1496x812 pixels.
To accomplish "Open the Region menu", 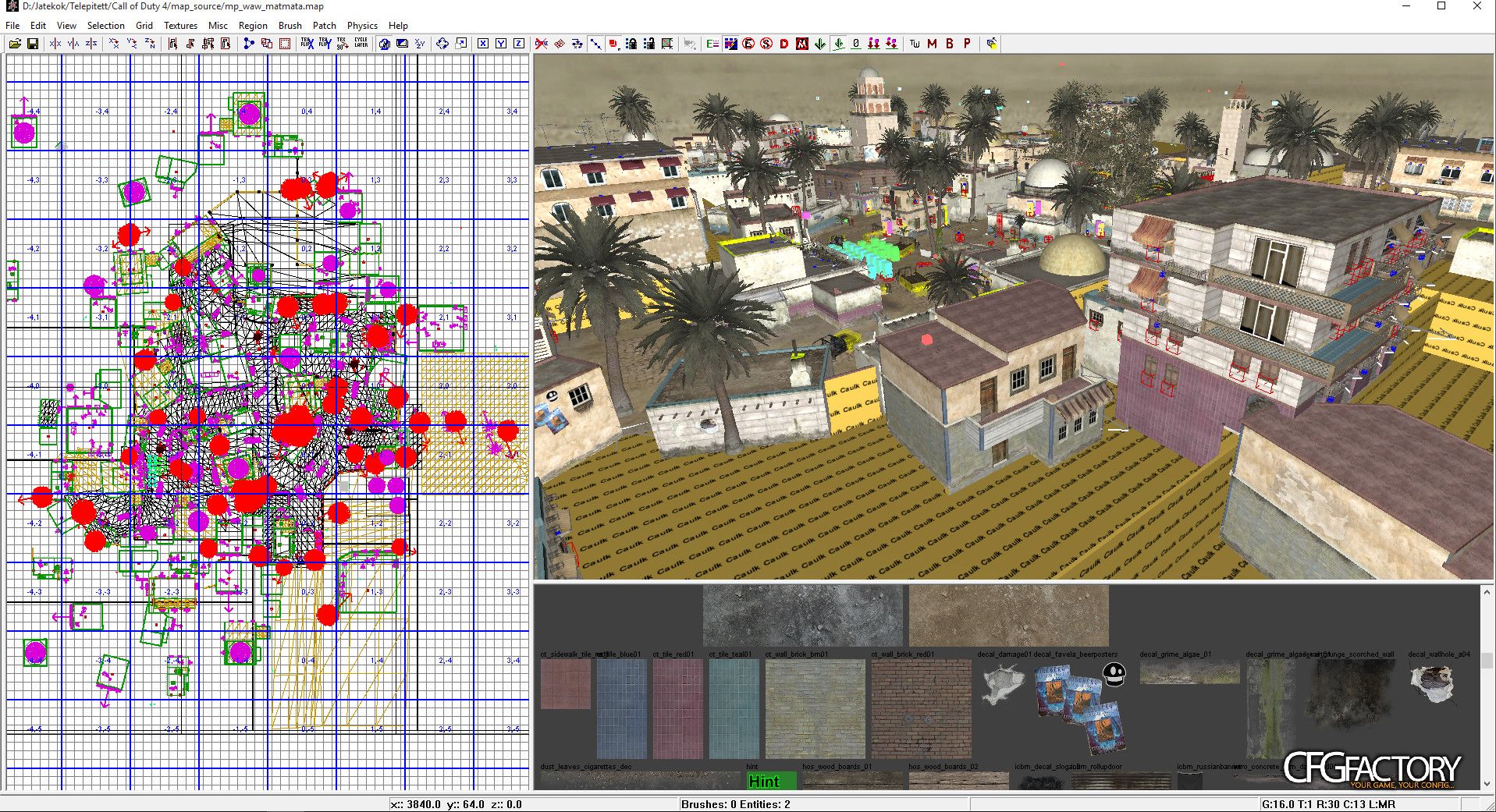I will coord(253,25).
